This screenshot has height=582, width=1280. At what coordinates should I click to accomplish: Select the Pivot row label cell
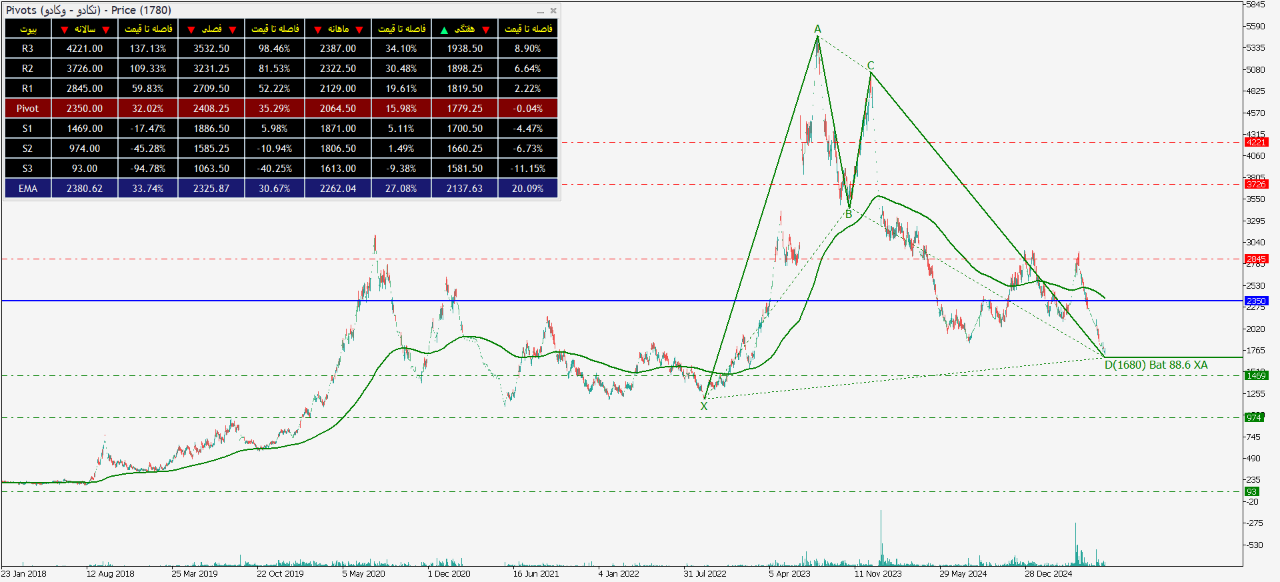(x=28, y=108)
